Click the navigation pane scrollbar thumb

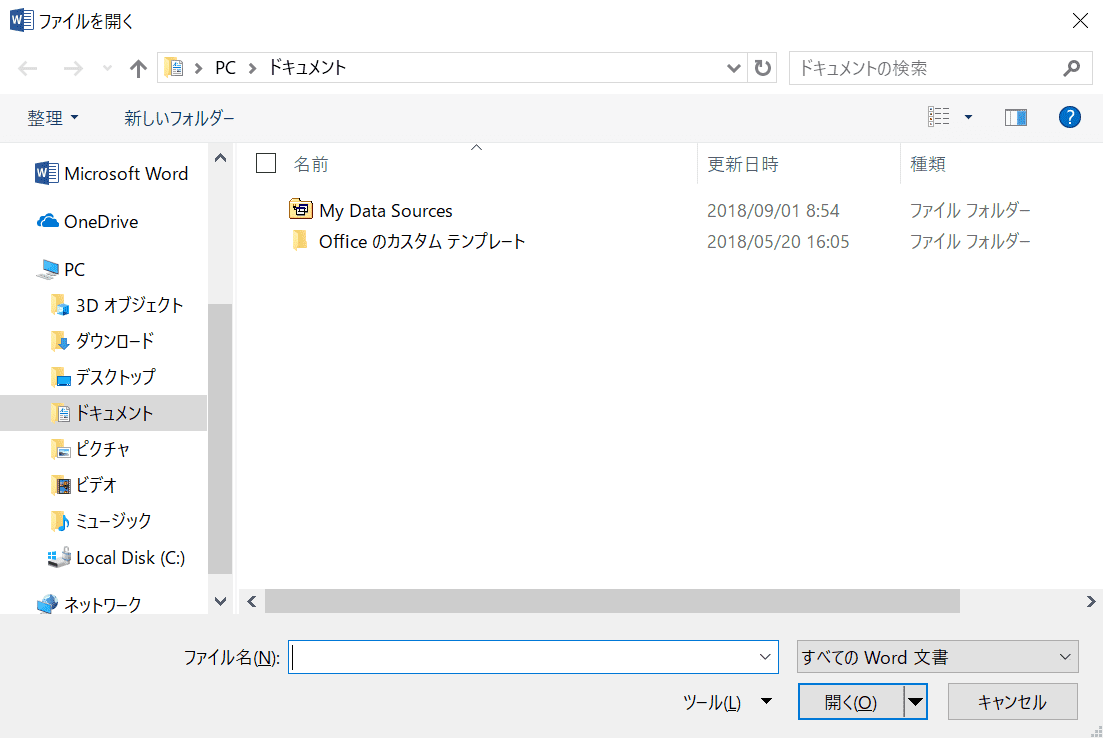220,439
